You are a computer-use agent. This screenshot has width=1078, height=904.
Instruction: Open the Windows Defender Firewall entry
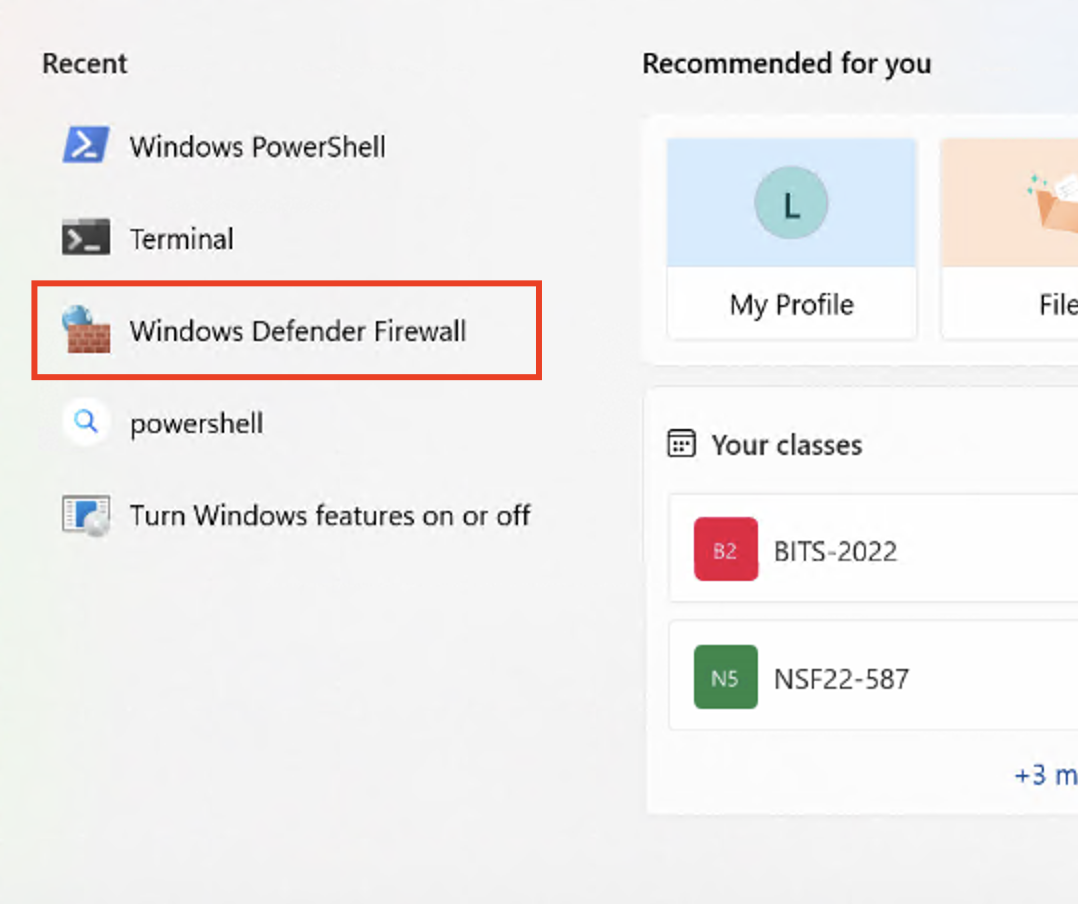(297, 331)
